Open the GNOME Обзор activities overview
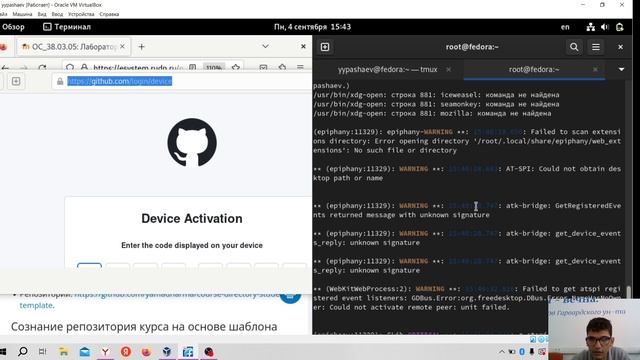The image size is (640, 360). 13,27
